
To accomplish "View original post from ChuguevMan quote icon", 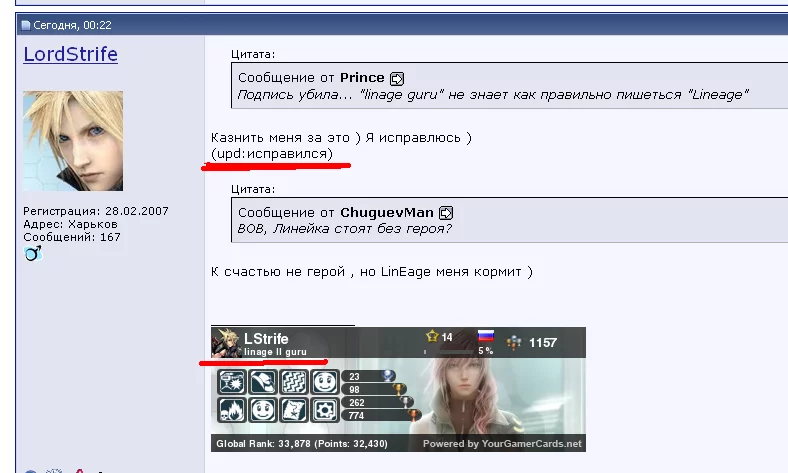I will 446,213.
